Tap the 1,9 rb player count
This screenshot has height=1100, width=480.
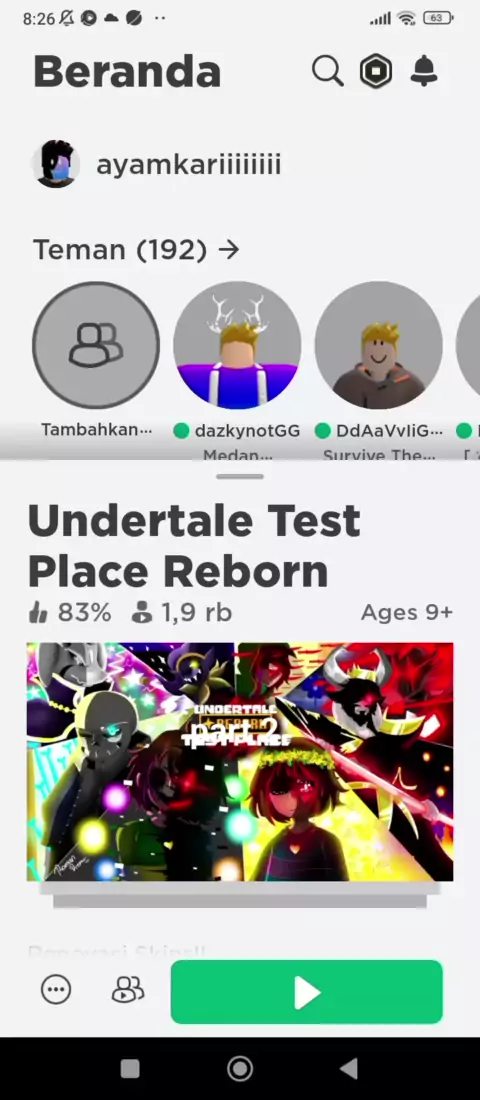(x=182, y=613)
